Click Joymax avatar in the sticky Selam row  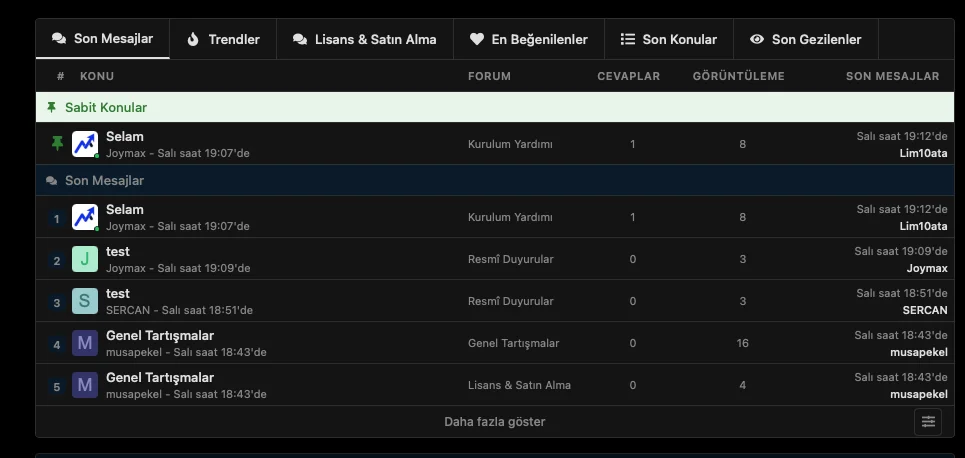85,144
